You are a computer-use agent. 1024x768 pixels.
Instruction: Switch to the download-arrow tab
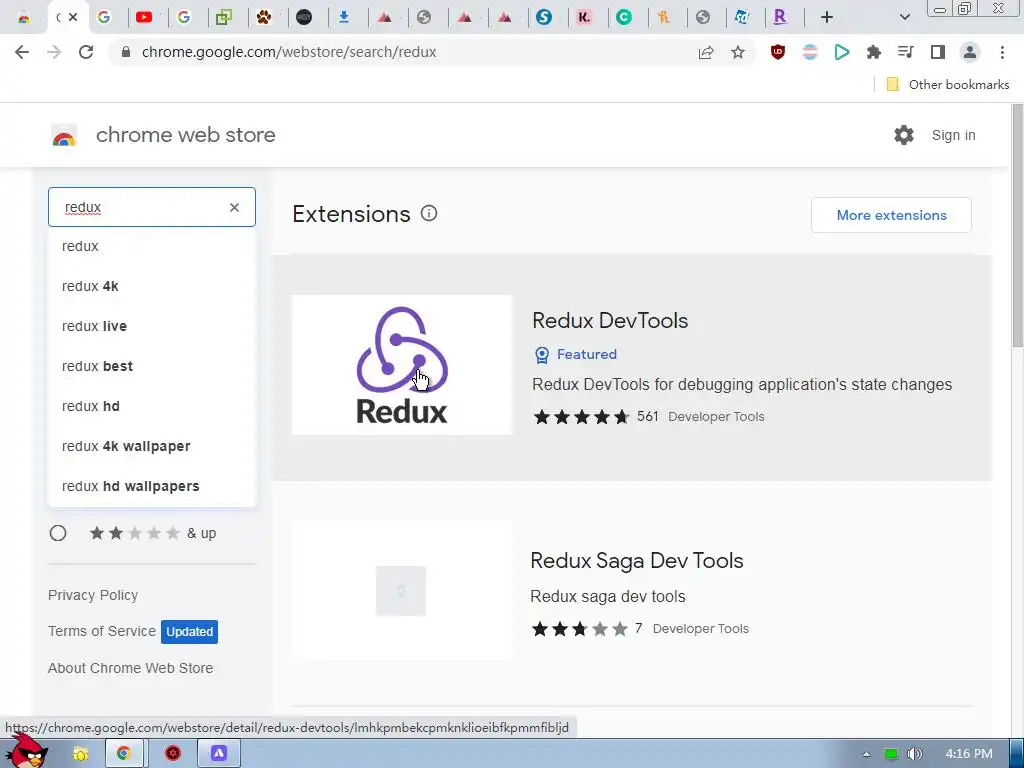coord(344,18)
